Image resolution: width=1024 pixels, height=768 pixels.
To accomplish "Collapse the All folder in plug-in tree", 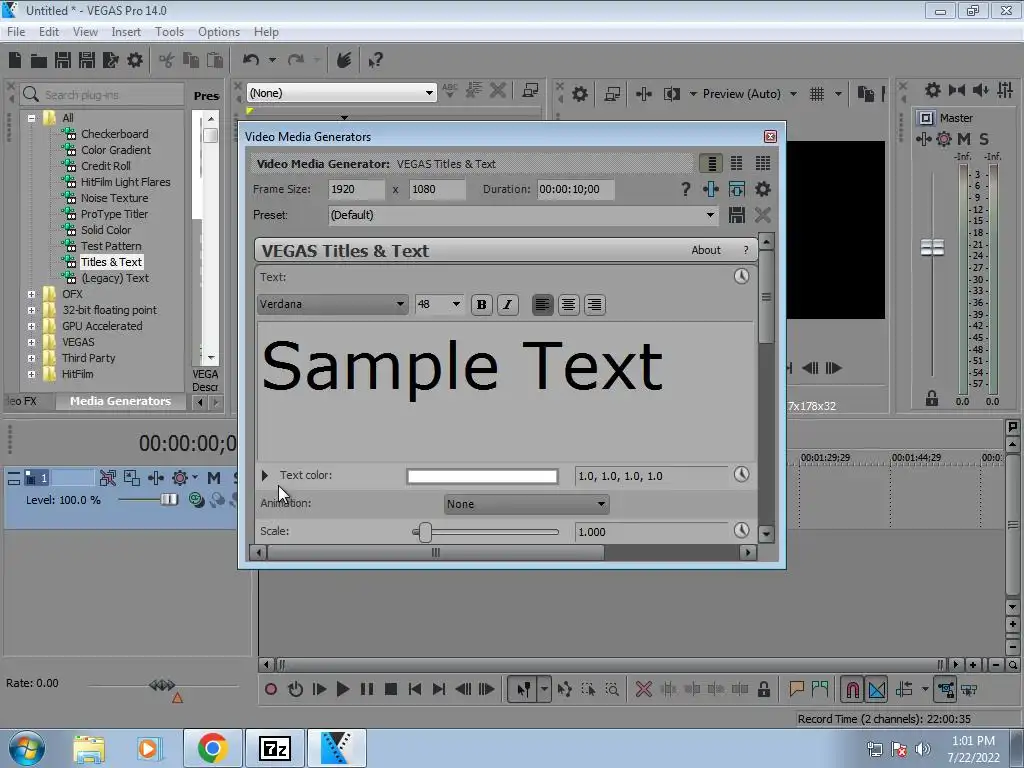I will 31,118.
